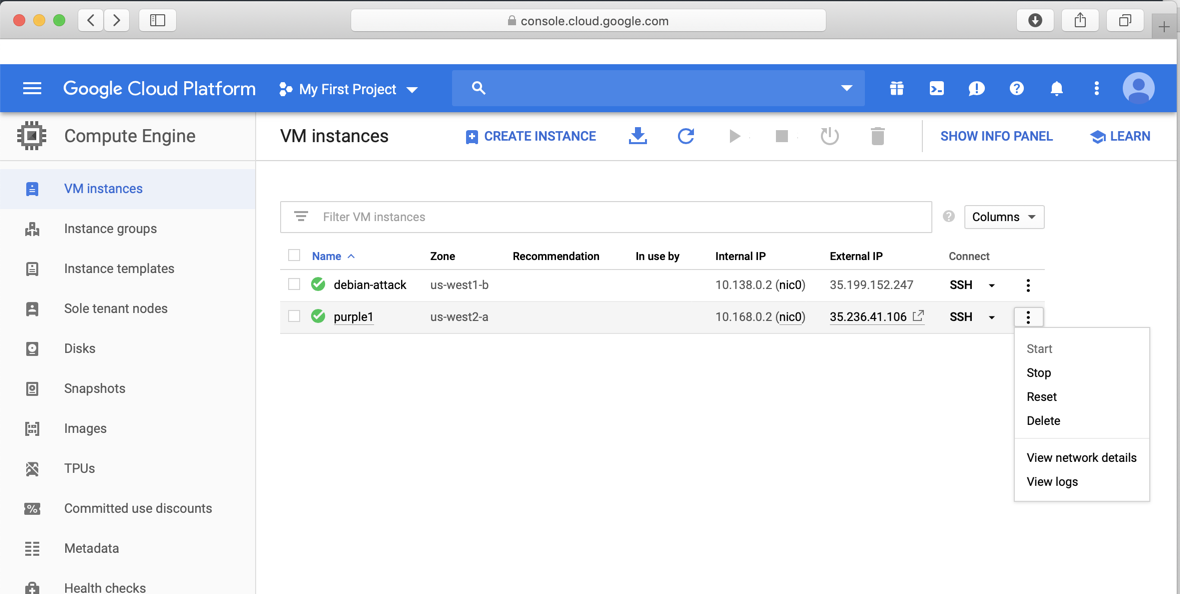This screenshot has width=1180, height=594.
Task: Check the debian-attack row checkbox
Action: (x=294, y=285)
